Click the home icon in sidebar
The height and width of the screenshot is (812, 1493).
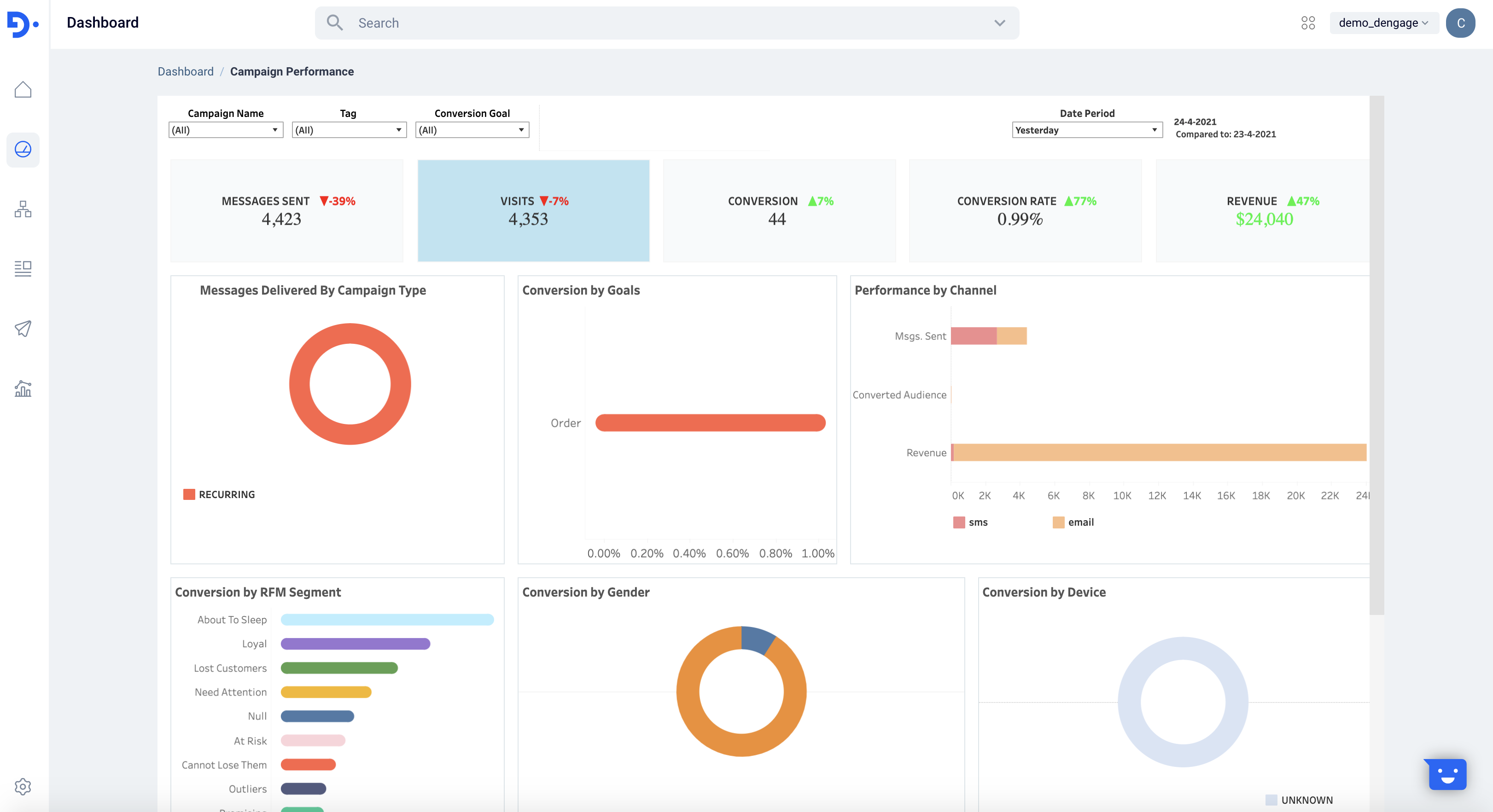[x=23, y=90]
